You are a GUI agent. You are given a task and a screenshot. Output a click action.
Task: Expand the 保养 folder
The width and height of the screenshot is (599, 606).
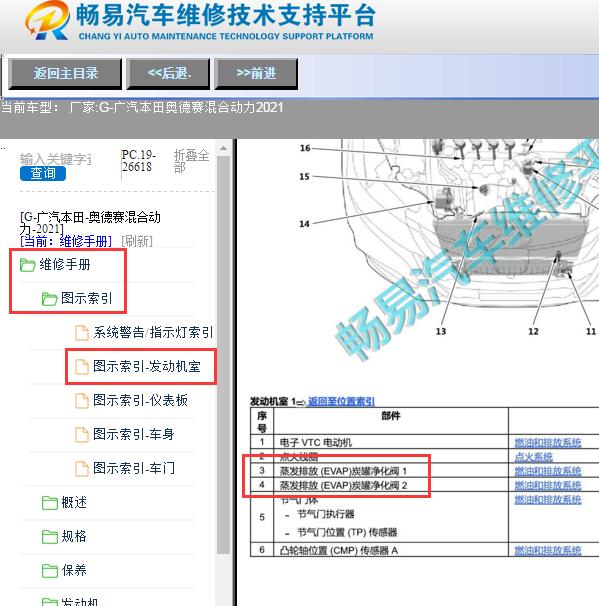tap(74, 570)
